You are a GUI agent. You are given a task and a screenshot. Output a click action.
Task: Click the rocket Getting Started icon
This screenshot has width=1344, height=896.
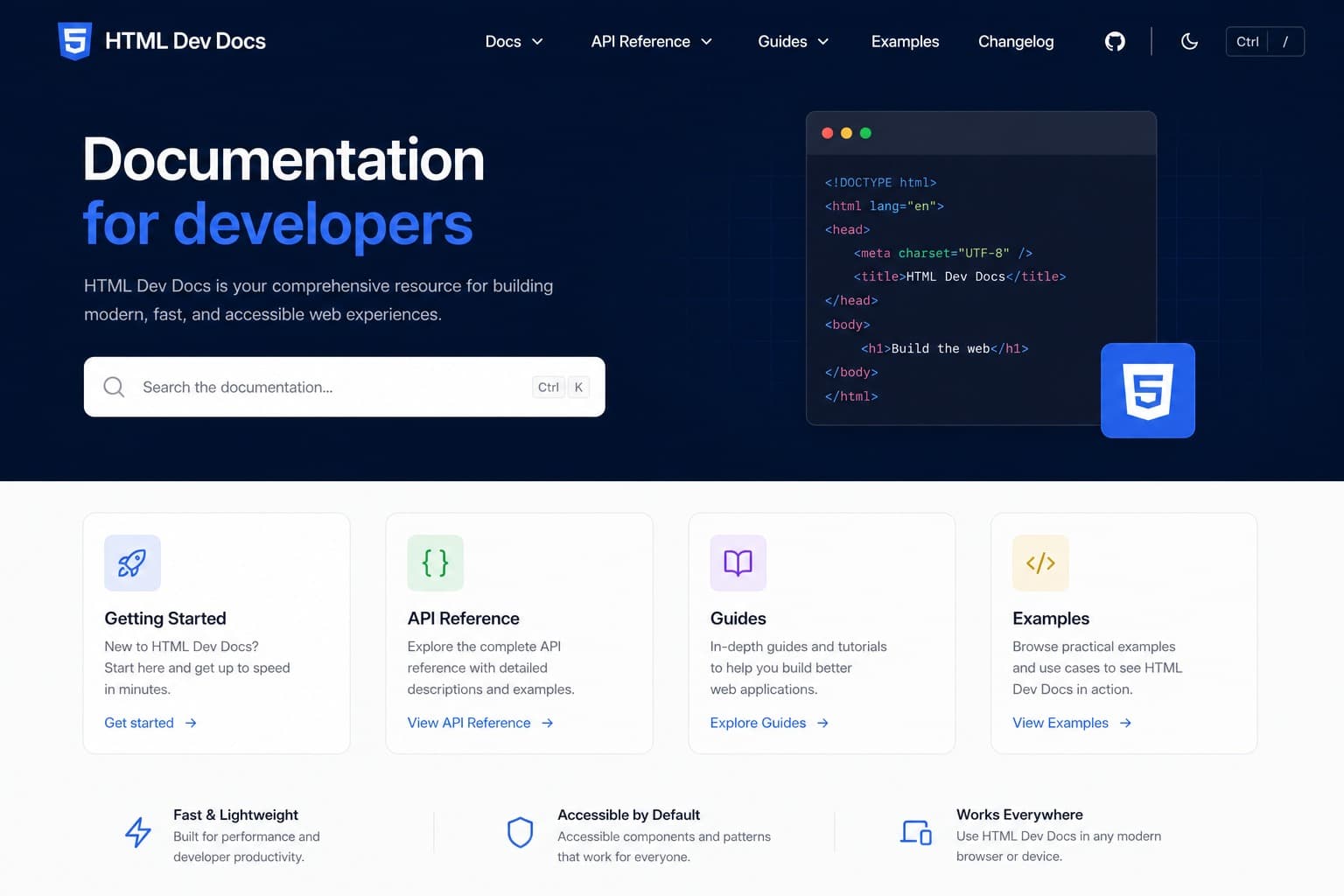coord(132,563)
